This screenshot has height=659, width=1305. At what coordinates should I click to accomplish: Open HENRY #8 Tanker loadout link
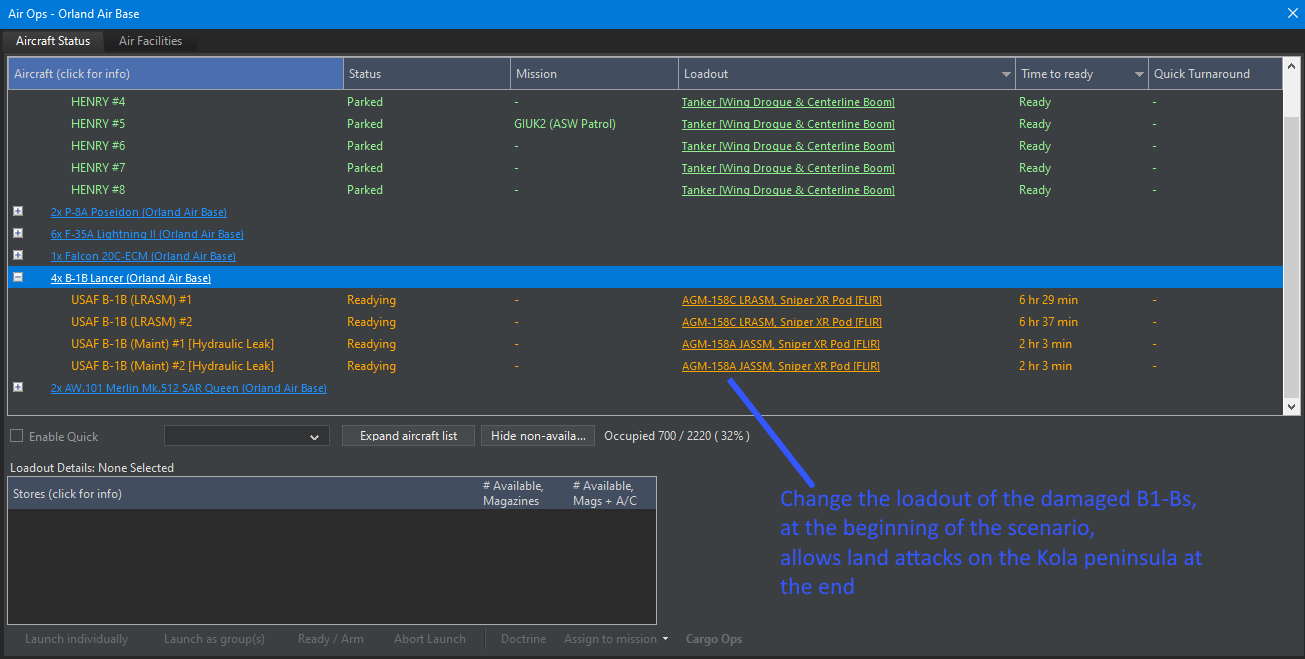[788, 190]
